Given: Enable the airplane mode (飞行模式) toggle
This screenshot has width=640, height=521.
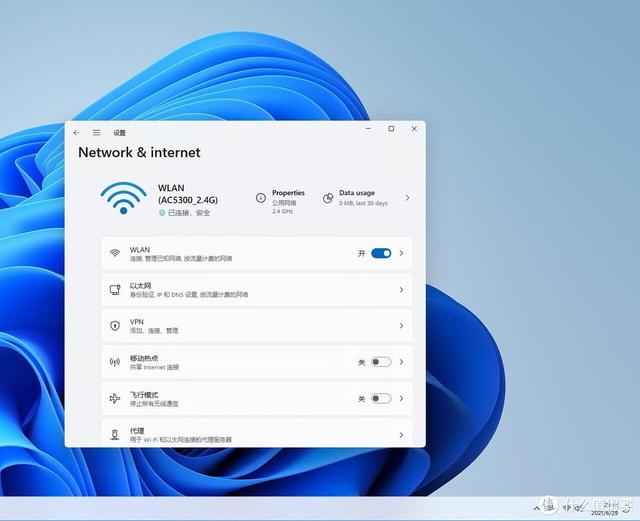Looking at the screenshot, I should click(381, 398).
